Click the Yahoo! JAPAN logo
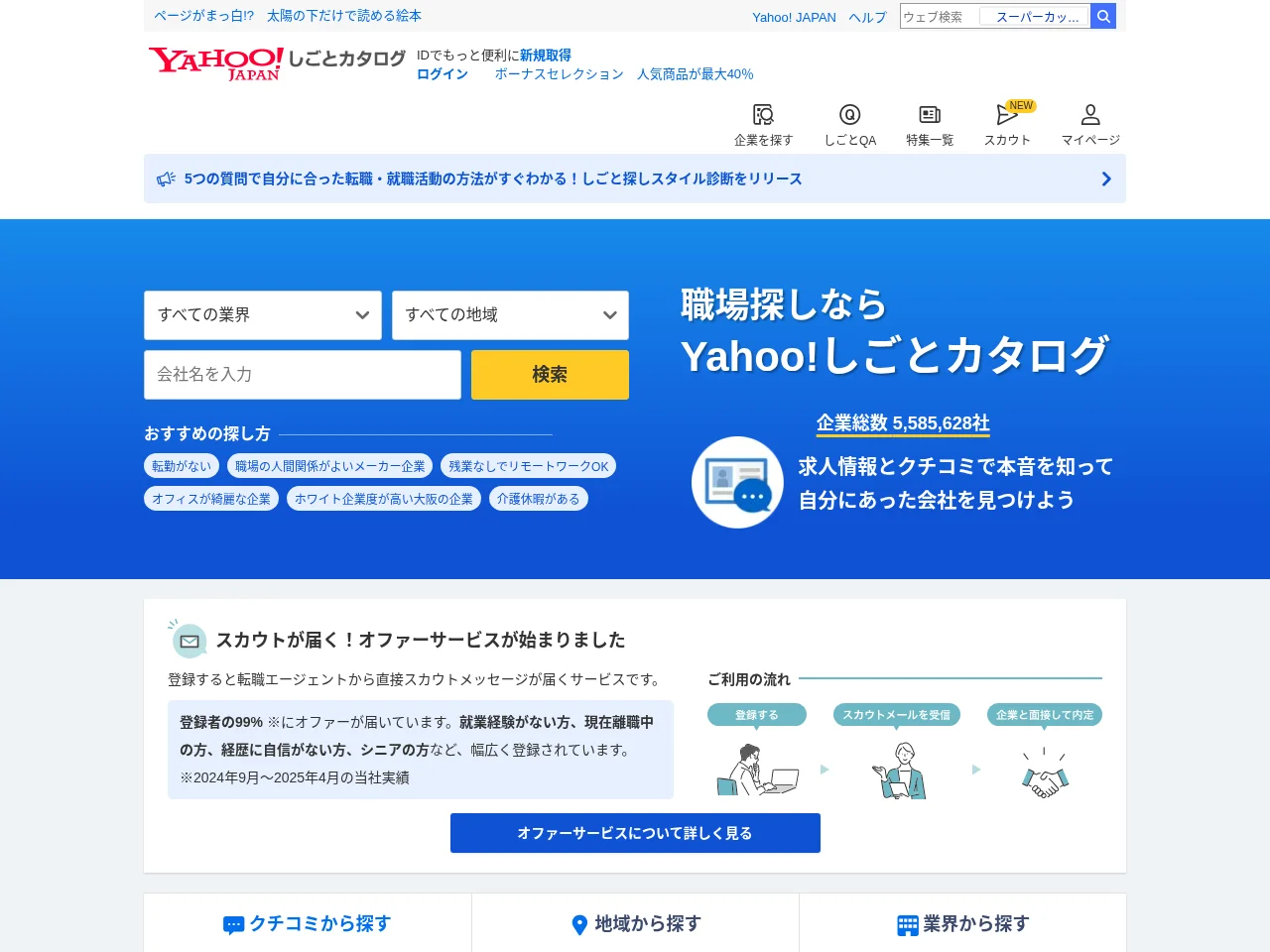Image resolution: width=1270 pixels, height=952 pixels. [x=216, y=64]
